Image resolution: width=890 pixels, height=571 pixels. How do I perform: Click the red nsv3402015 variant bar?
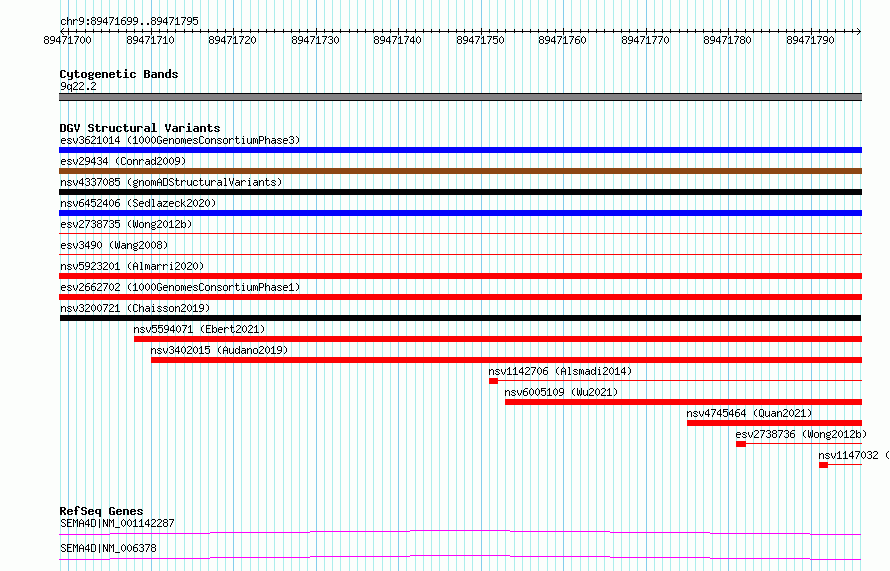pyautogui.click(x=506, y=360)
